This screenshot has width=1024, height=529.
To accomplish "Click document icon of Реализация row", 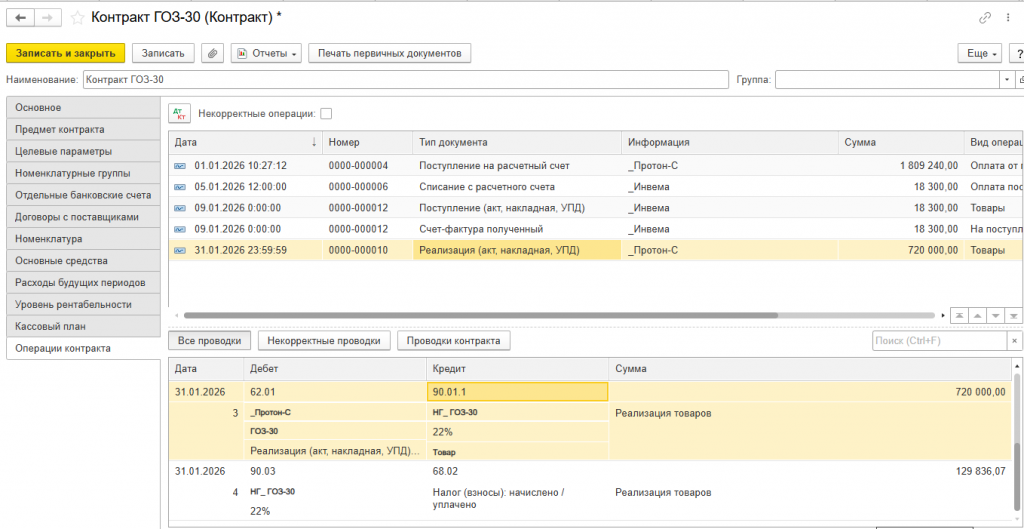I will coord(180,250).
